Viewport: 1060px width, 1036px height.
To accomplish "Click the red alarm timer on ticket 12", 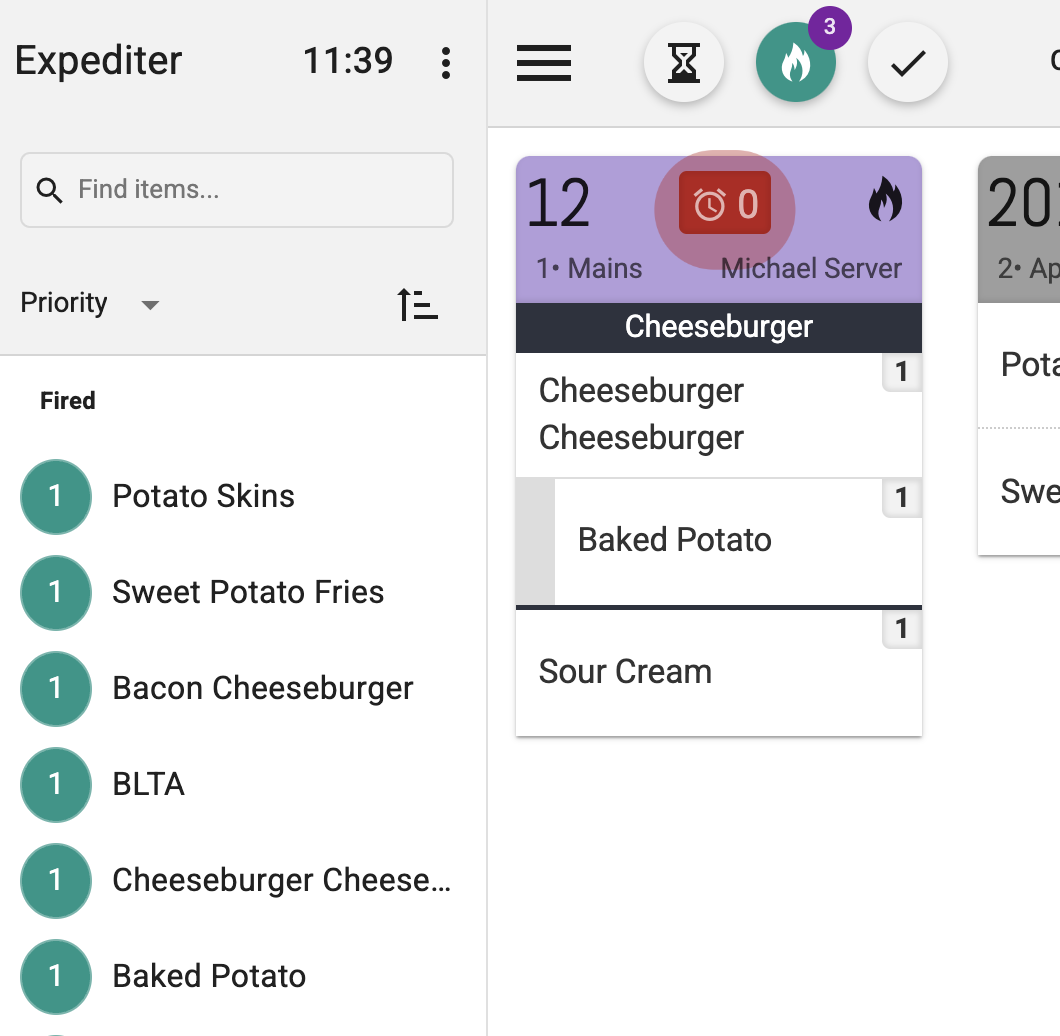I will [x=725, y=203].
